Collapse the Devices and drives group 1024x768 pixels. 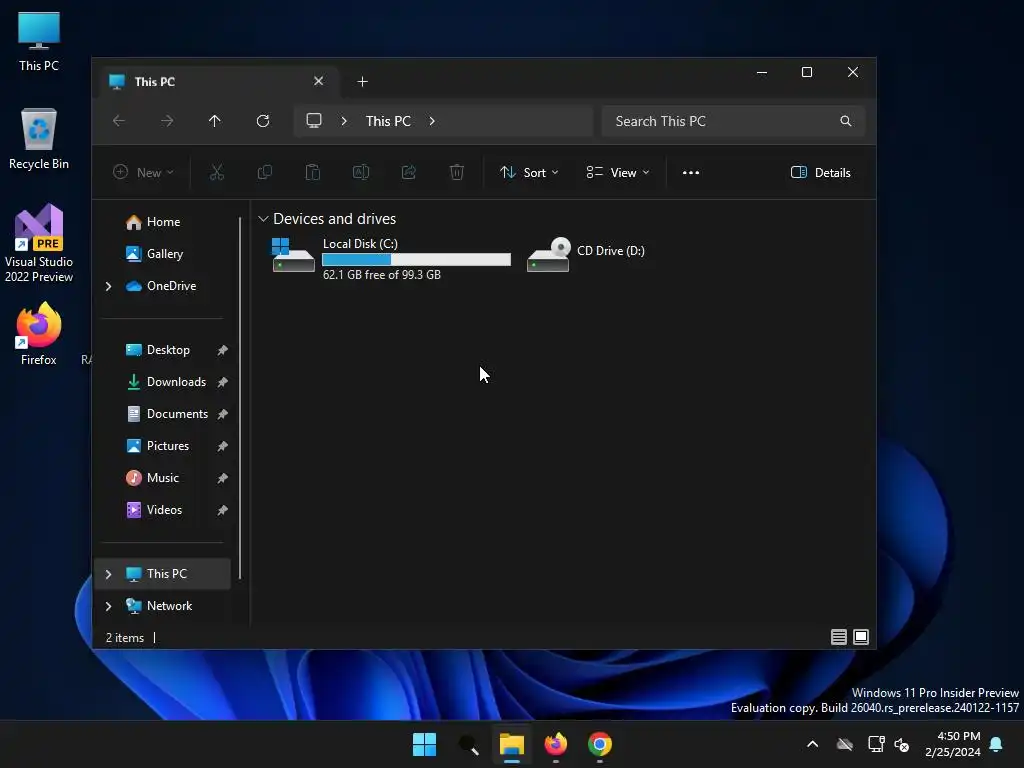(x=263, y=219)
